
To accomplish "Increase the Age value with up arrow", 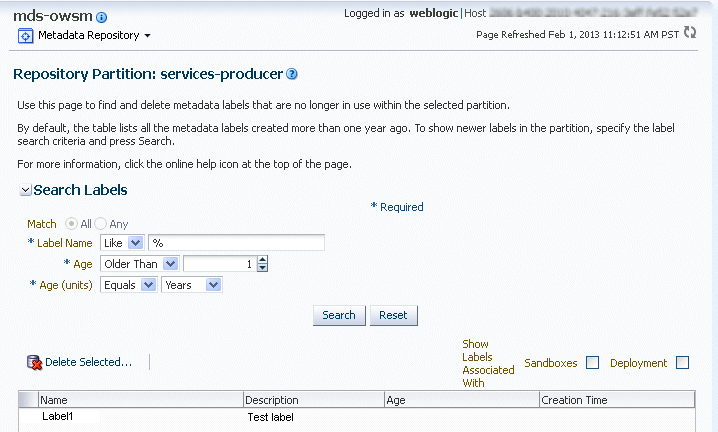I will click(x=262, y=260).
